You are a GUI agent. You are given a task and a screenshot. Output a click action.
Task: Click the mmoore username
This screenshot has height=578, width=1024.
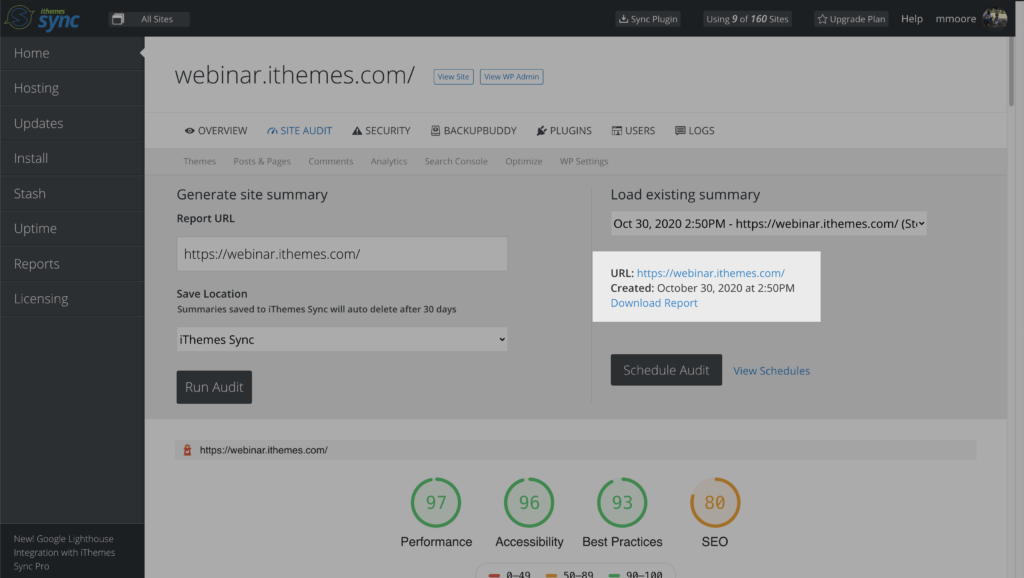[x=955, y=19]
